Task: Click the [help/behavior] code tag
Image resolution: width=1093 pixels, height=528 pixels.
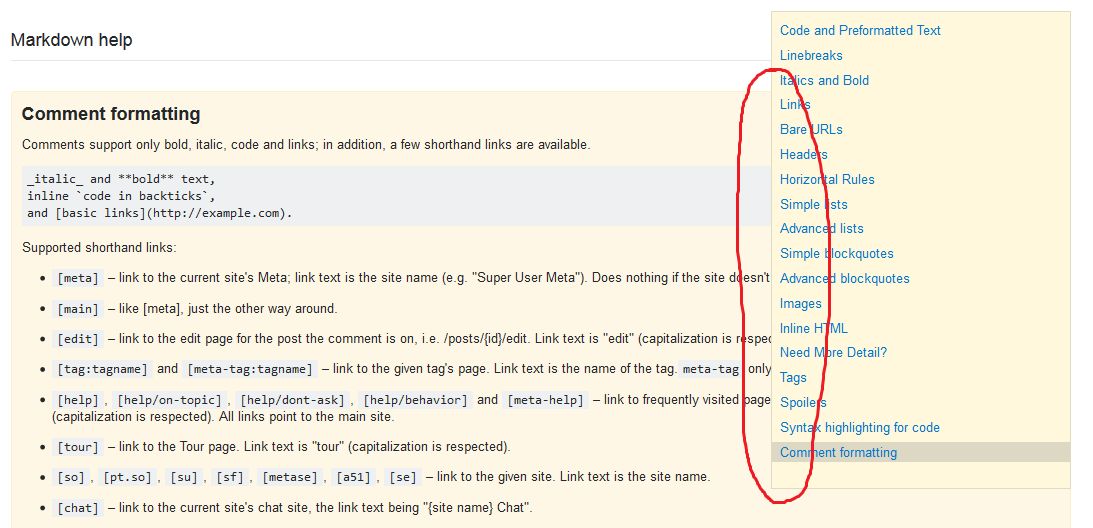Action: (416, 400)
